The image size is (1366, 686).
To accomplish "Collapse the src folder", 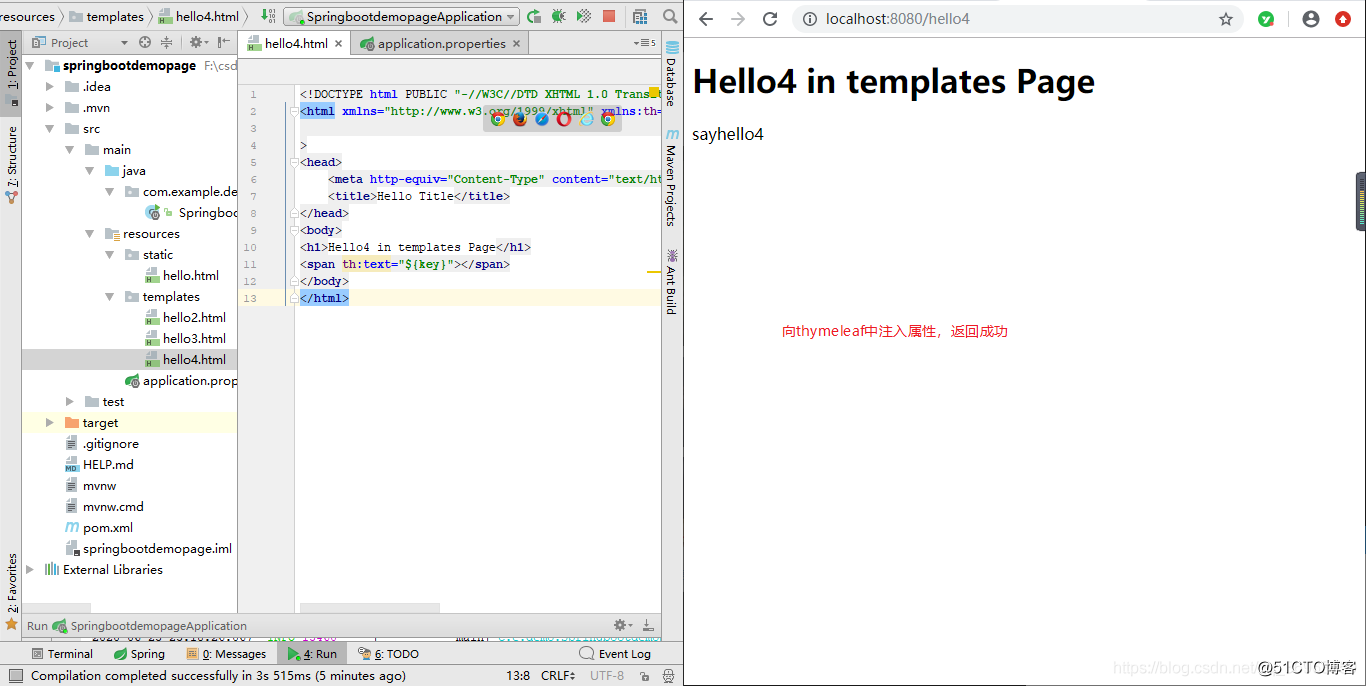I will click(50, 129).
